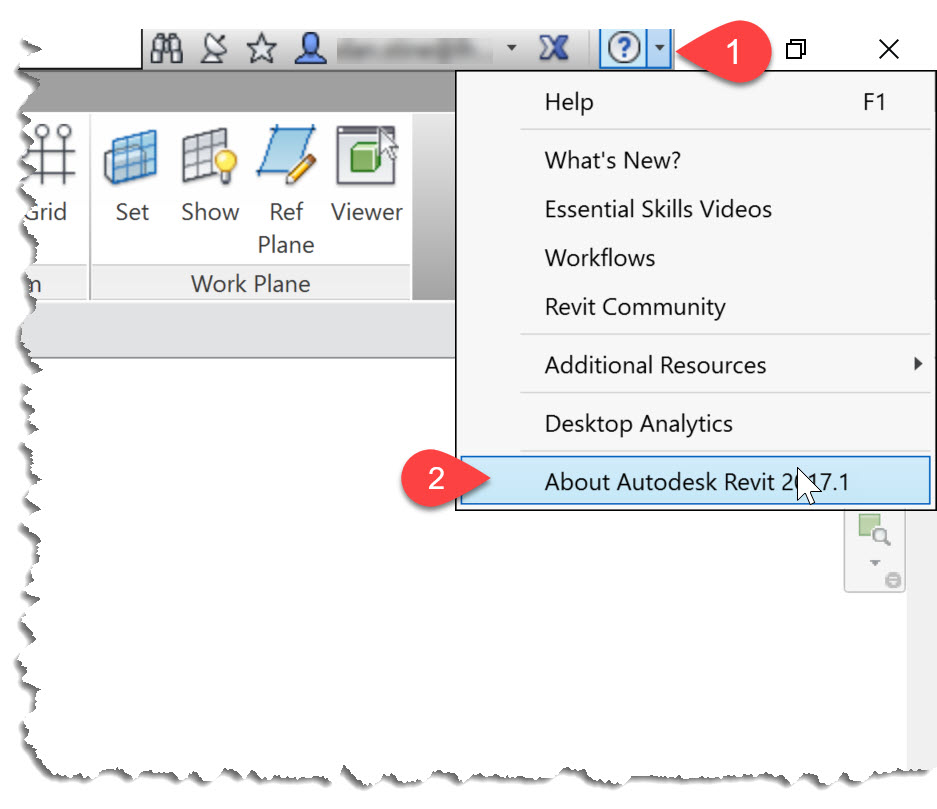The image size is (937, 809).
Task: Select Workflows in the help menu
Action: tap(599, 257)
